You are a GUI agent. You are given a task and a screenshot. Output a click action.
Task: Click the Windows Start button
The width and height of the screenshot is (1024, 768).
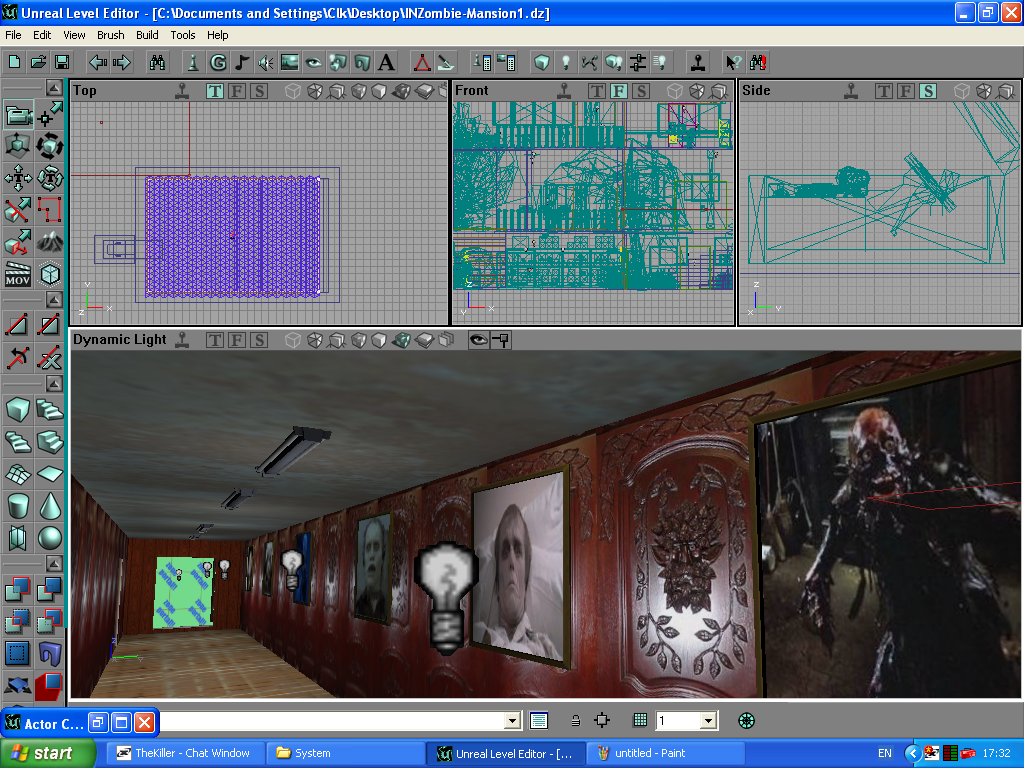click(x=48, y=753)
